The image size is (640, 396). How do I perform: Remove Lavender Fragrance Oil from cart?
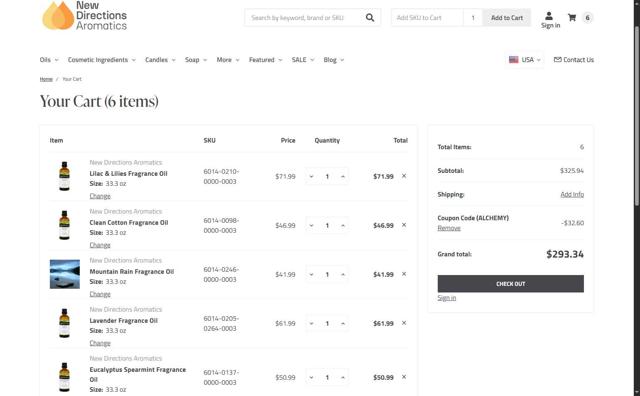[404, 323]
